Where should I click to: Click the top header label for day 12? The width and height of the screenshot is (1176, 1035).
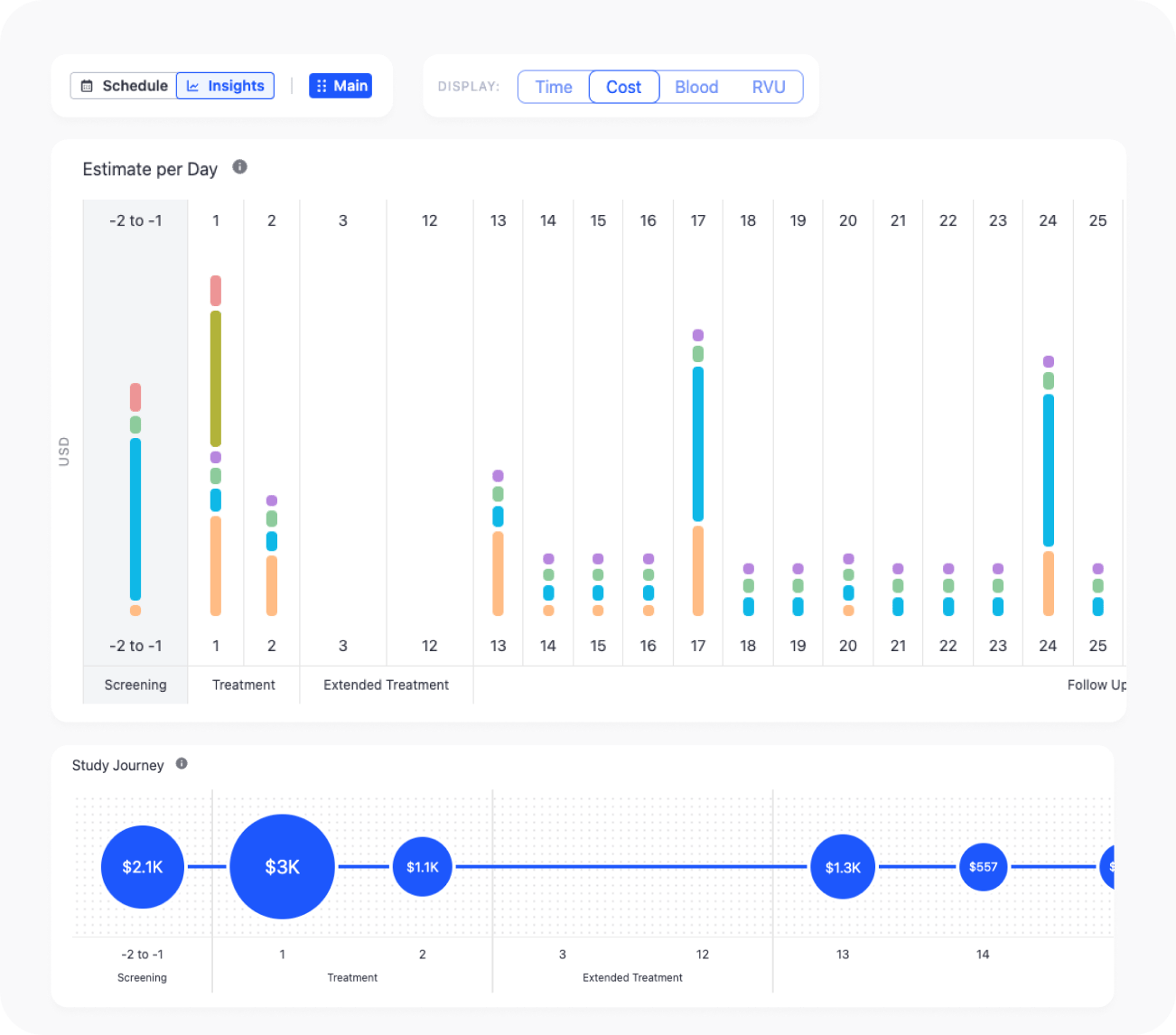(x=430, y=220)
